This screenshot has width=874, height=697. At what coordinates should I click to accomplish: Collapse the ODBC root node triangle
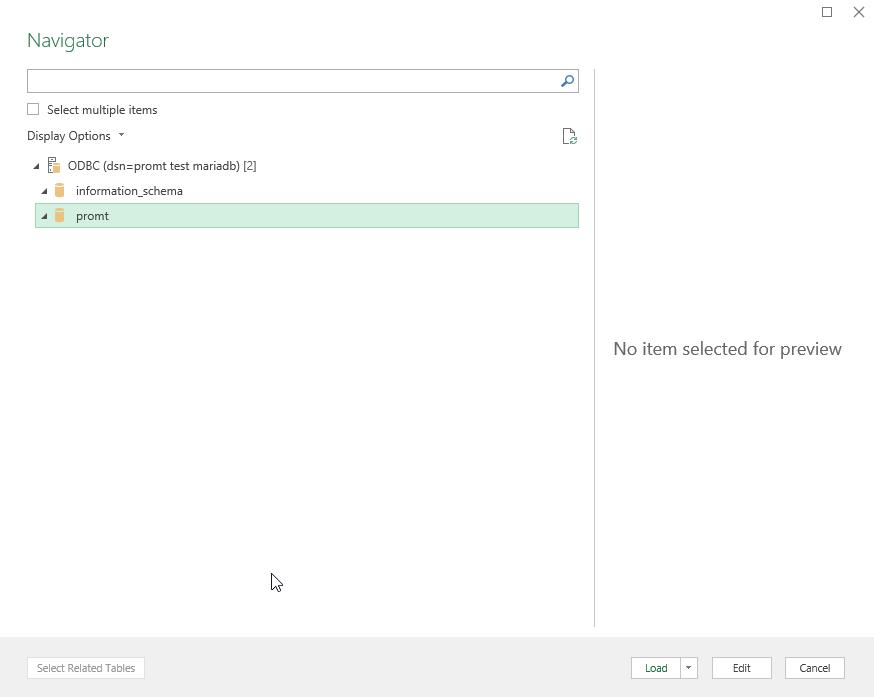pos(36,166)
